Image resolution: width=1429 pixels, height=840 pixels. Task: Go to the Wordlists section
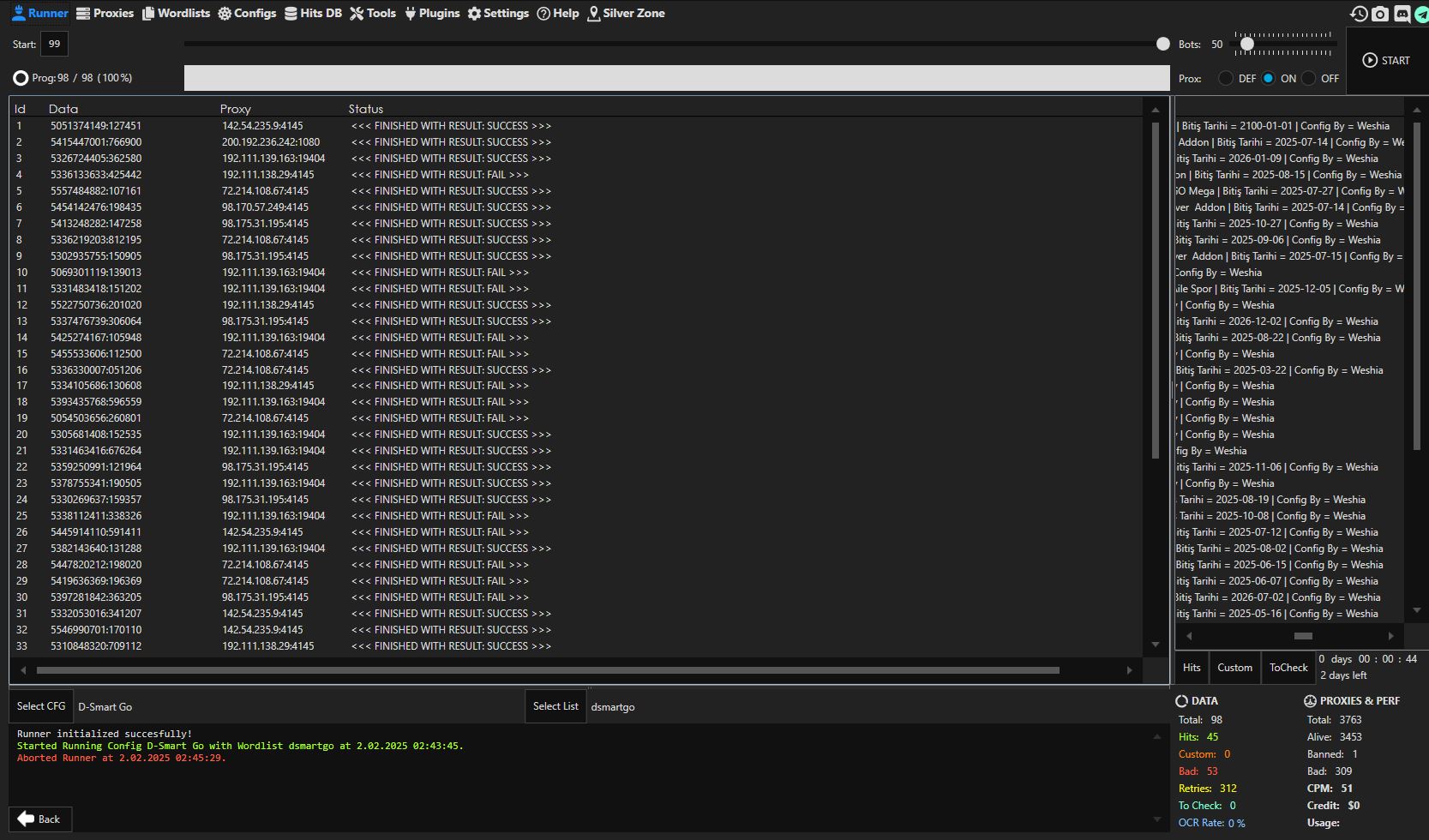tap(176, 13)
